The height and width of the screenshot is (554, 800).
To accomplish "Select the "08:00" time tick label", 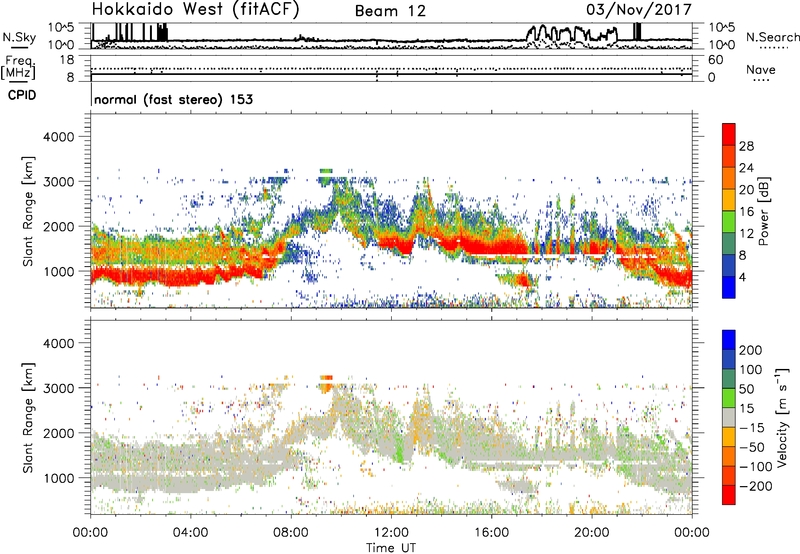I will click(x=291, y=533).
